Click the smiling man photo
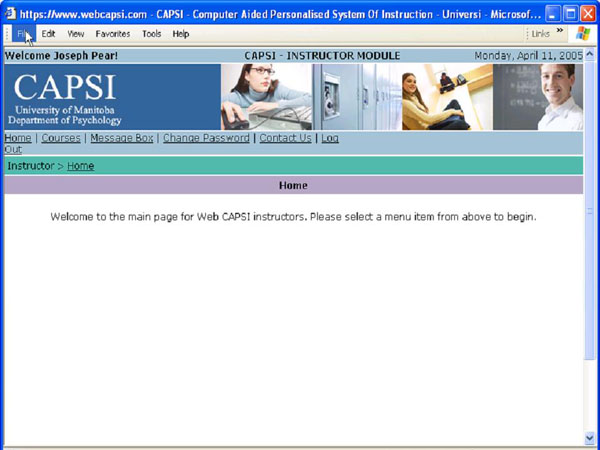The width and height of the screenshot is (600, 450). click(x=538, y=97)
